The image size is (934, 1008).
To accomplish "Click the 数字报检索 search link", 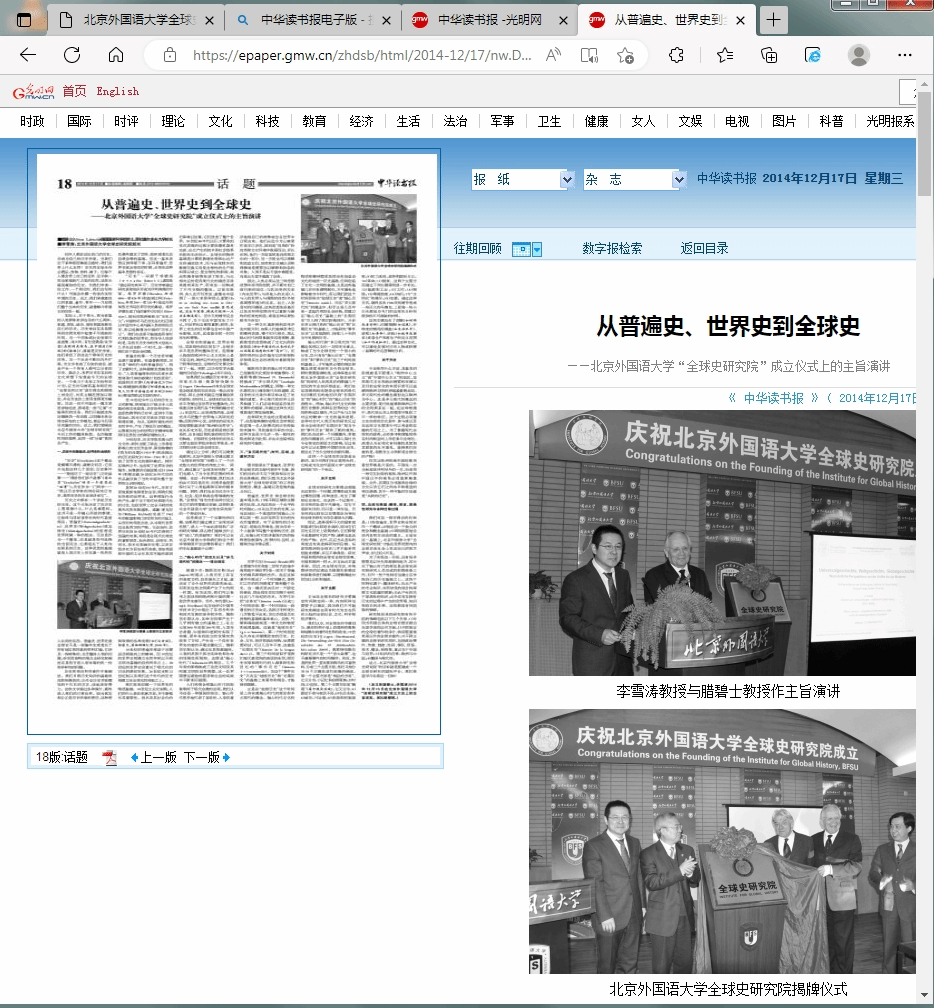I will [612, 249].
